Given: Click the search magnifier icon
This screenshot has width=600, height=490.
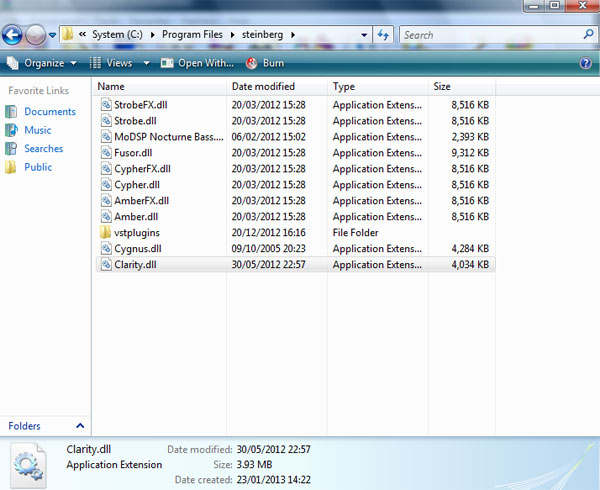Looking at the screenshot, I should click(x=588, y=34).
